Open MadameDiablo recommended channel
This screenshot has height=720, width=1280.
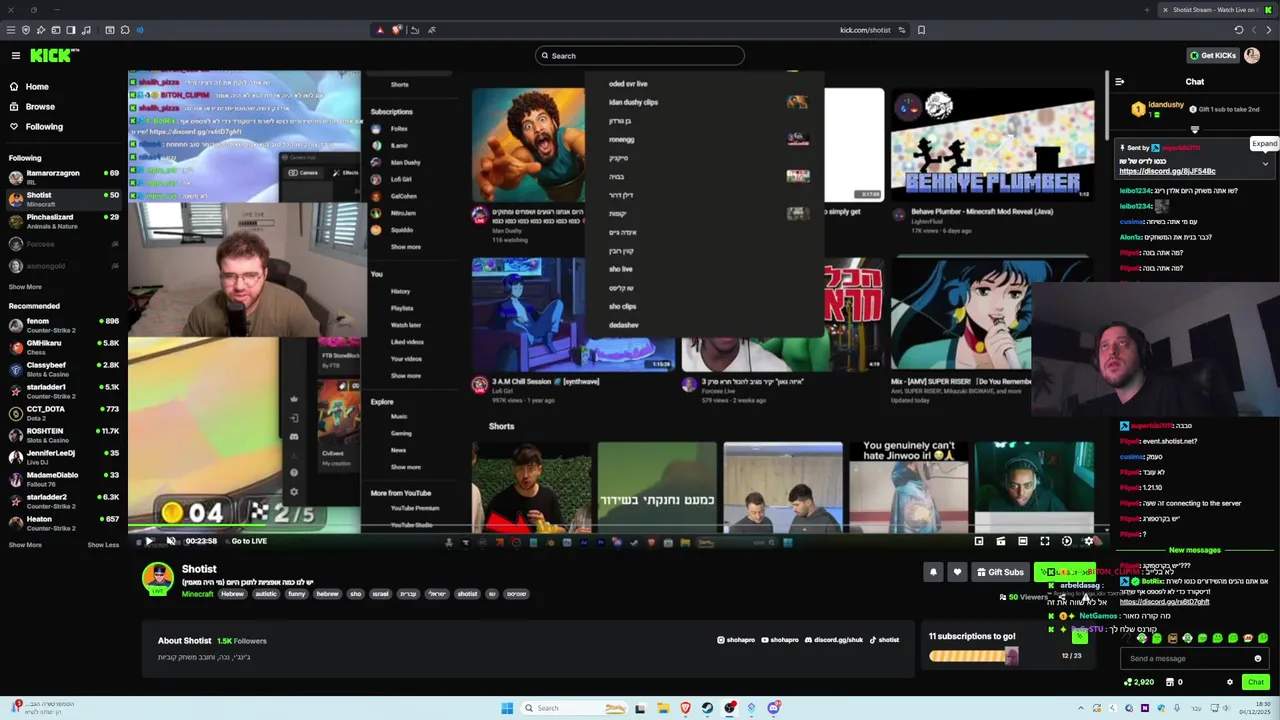click(x=63, y=479)
